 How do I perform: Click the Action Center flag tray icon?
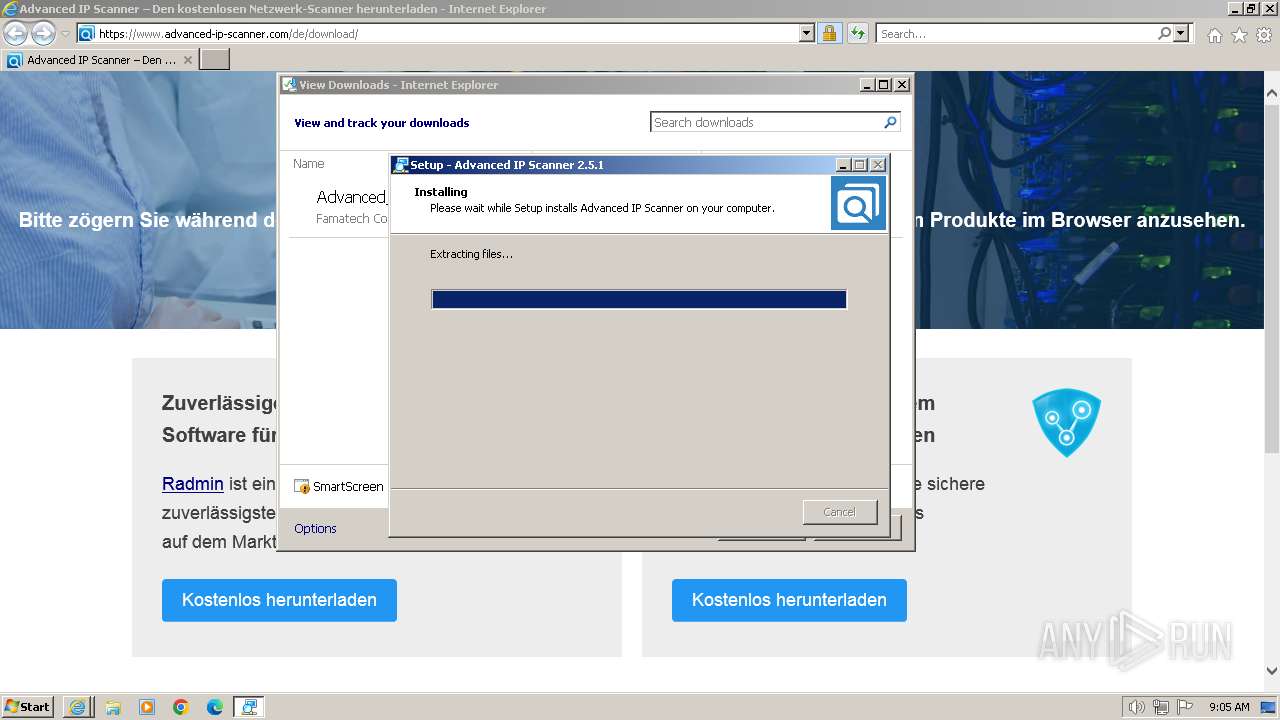(1183, 707)
